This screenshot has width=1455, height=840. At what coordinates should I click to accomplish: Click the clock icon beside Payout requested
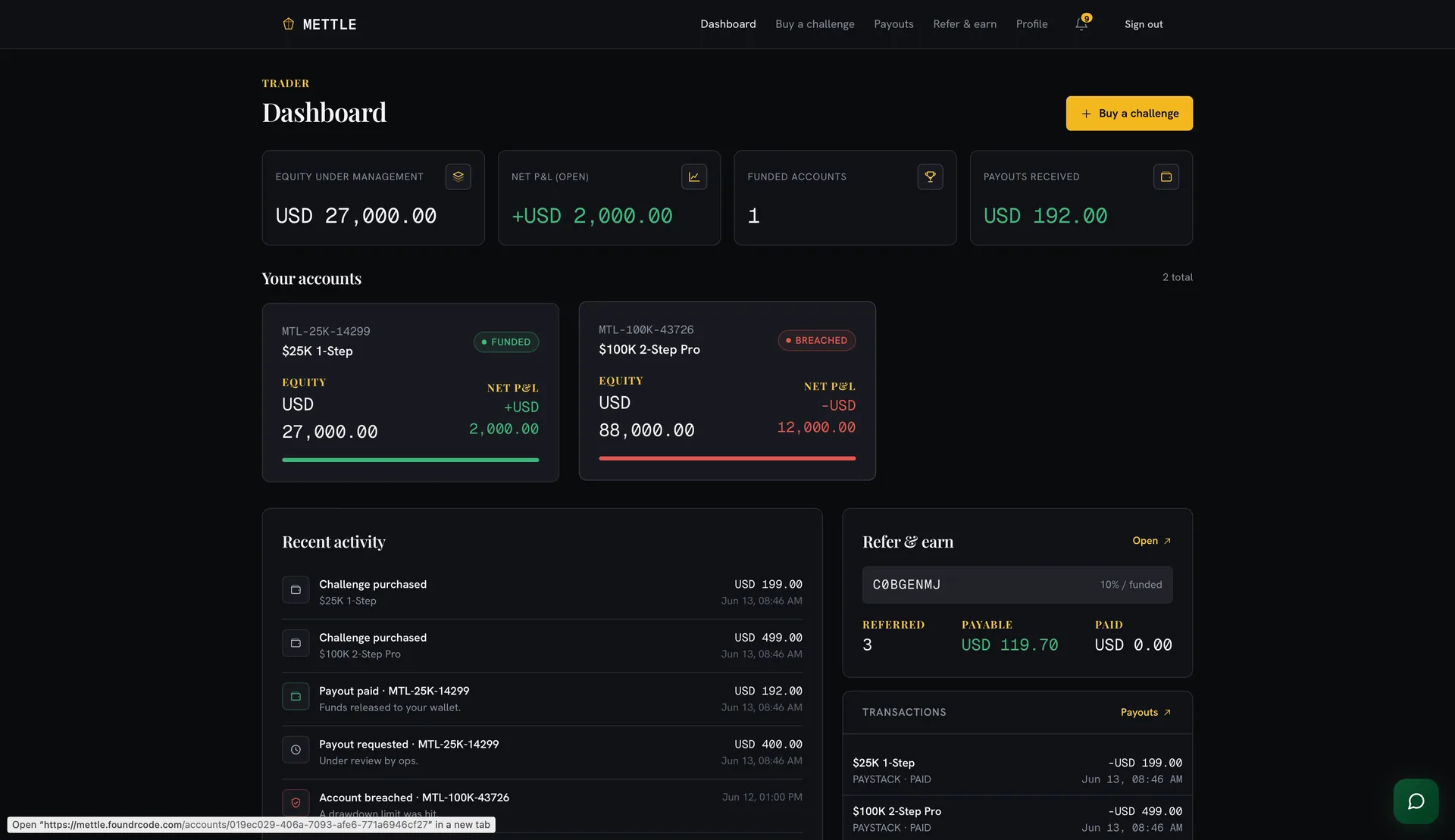[296, 750]
